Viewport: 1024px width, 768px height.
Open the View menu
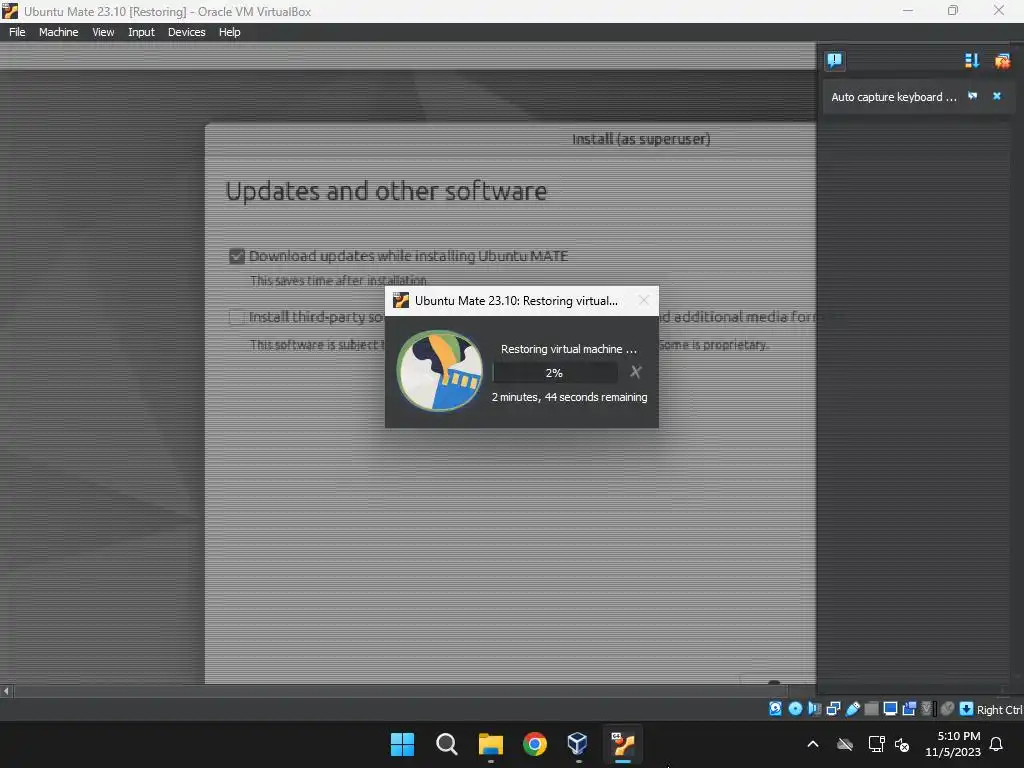tap(103, 32)
